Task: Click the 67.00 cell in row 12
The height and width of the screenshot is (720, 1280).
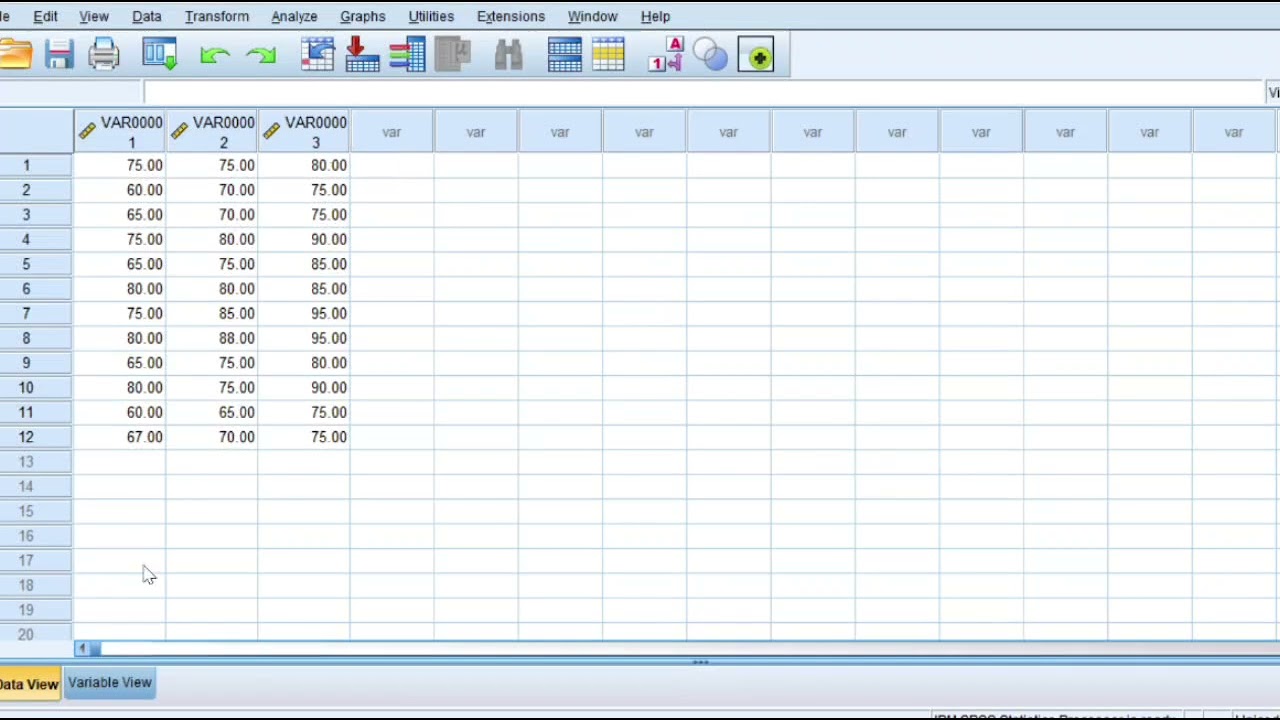Action: [119, 437]
